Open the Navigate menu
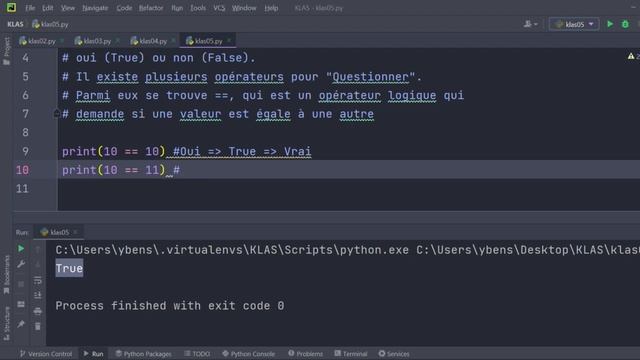 click(x=95, y=8)
